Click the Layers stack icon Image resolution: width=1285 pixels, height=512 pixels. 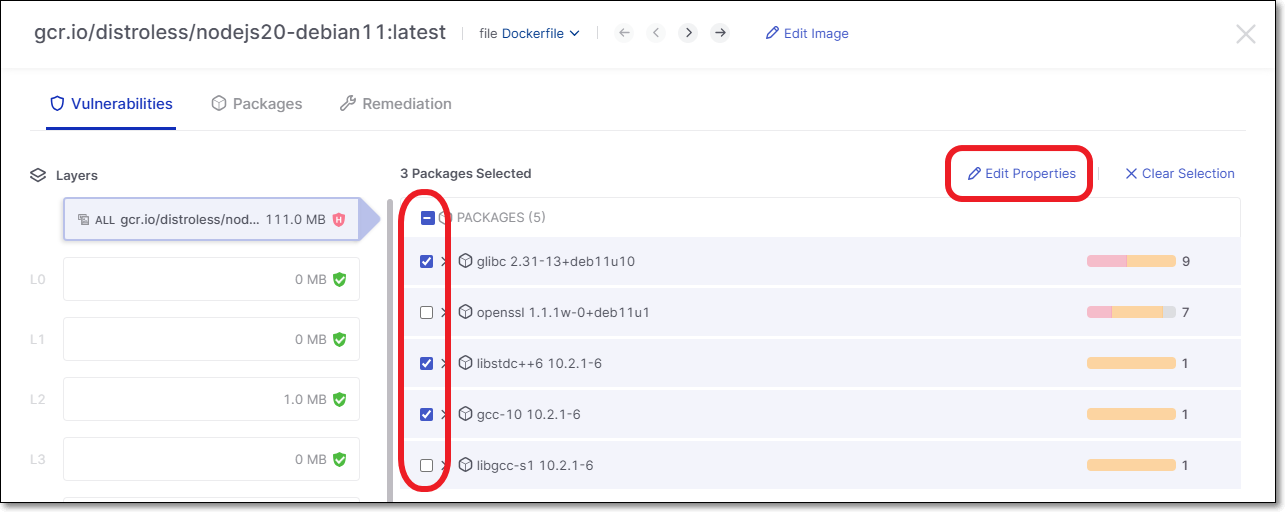click(x=38, y=175)
